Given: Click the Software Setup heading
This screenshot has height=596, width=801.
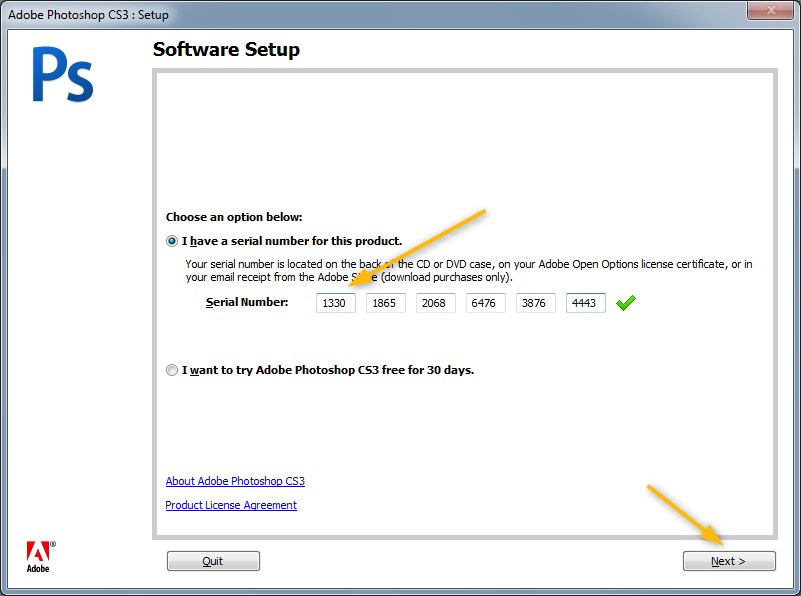Looking at the screenshot, I should [x=225, y=49].
